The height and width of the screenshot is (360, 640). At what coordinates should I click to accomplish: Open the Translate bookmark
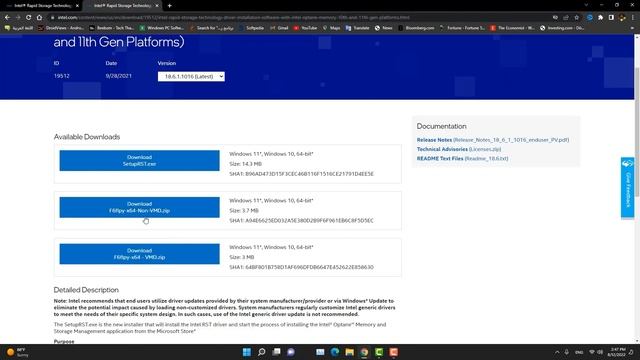point(357,28)
